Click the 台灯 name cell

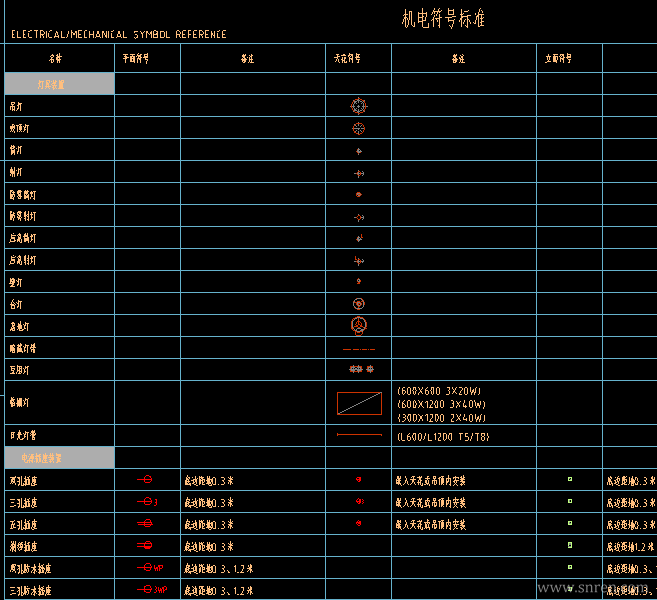pyautogui.click(x=59, y=304)
